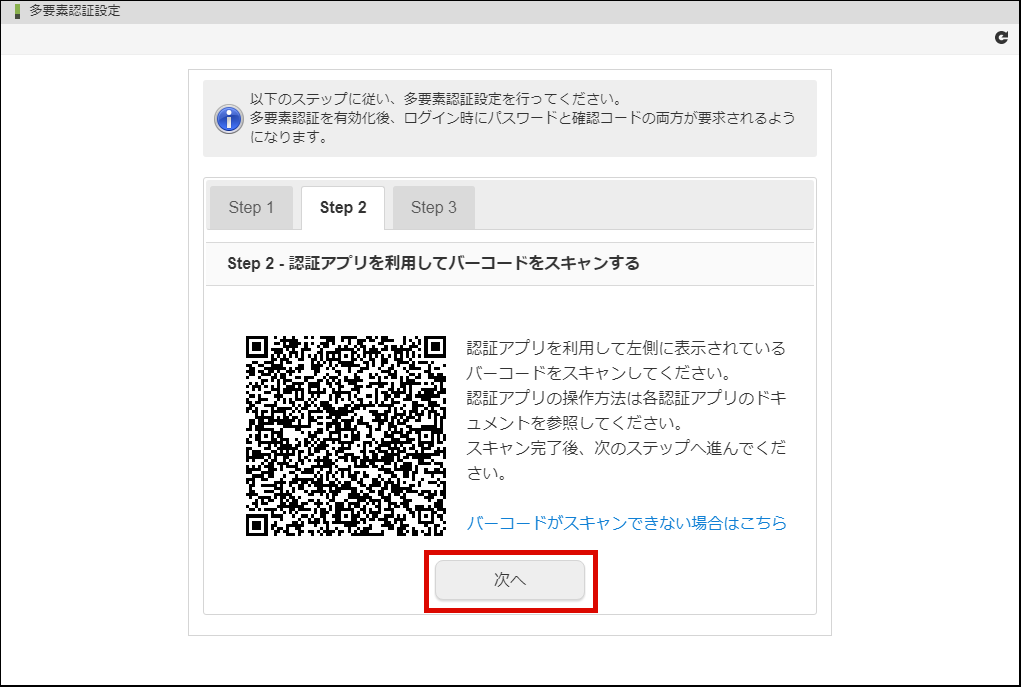This screenshot has width=1021, height=687.
Task: Open the バーコードがスキャンできない場合はこちら link
Action: click(x=626, y=523)
